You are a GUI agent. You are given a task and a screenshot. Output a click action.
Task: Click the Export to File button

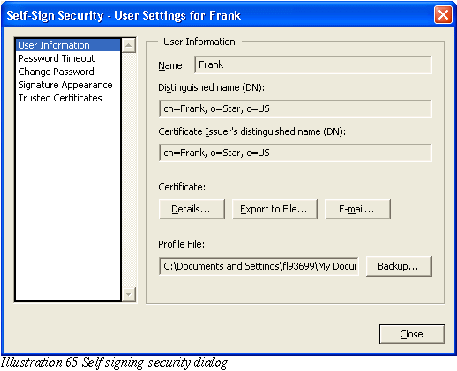pos(275,209)
